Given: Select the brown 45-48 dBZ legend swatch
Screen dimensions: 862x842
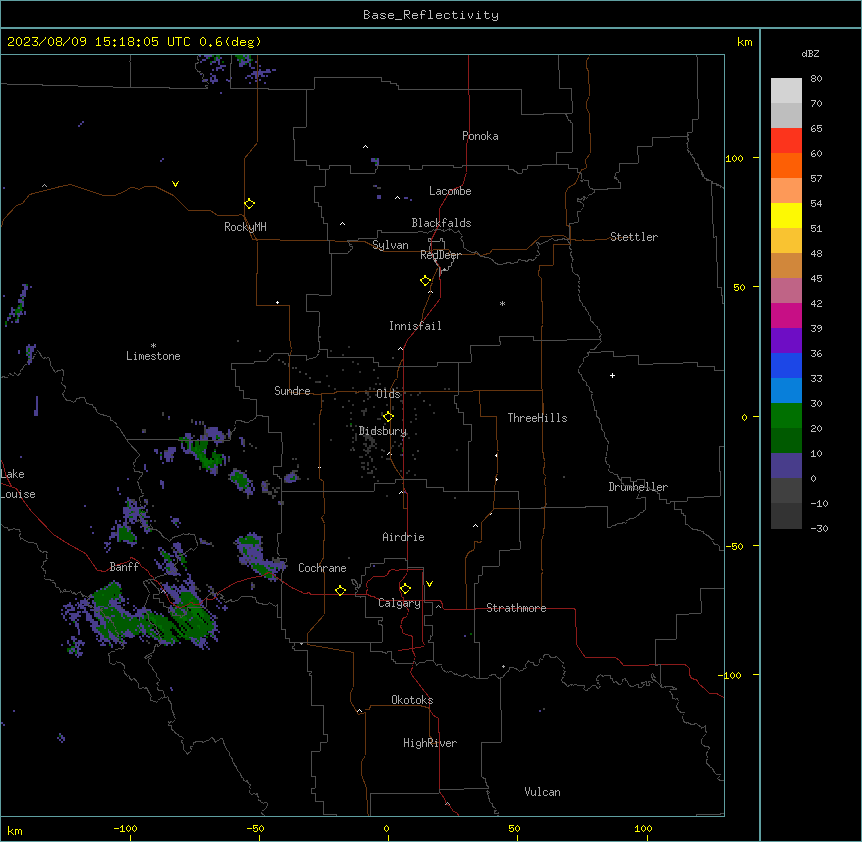Looking at the screenshot, I should click(x=786, y=265).
